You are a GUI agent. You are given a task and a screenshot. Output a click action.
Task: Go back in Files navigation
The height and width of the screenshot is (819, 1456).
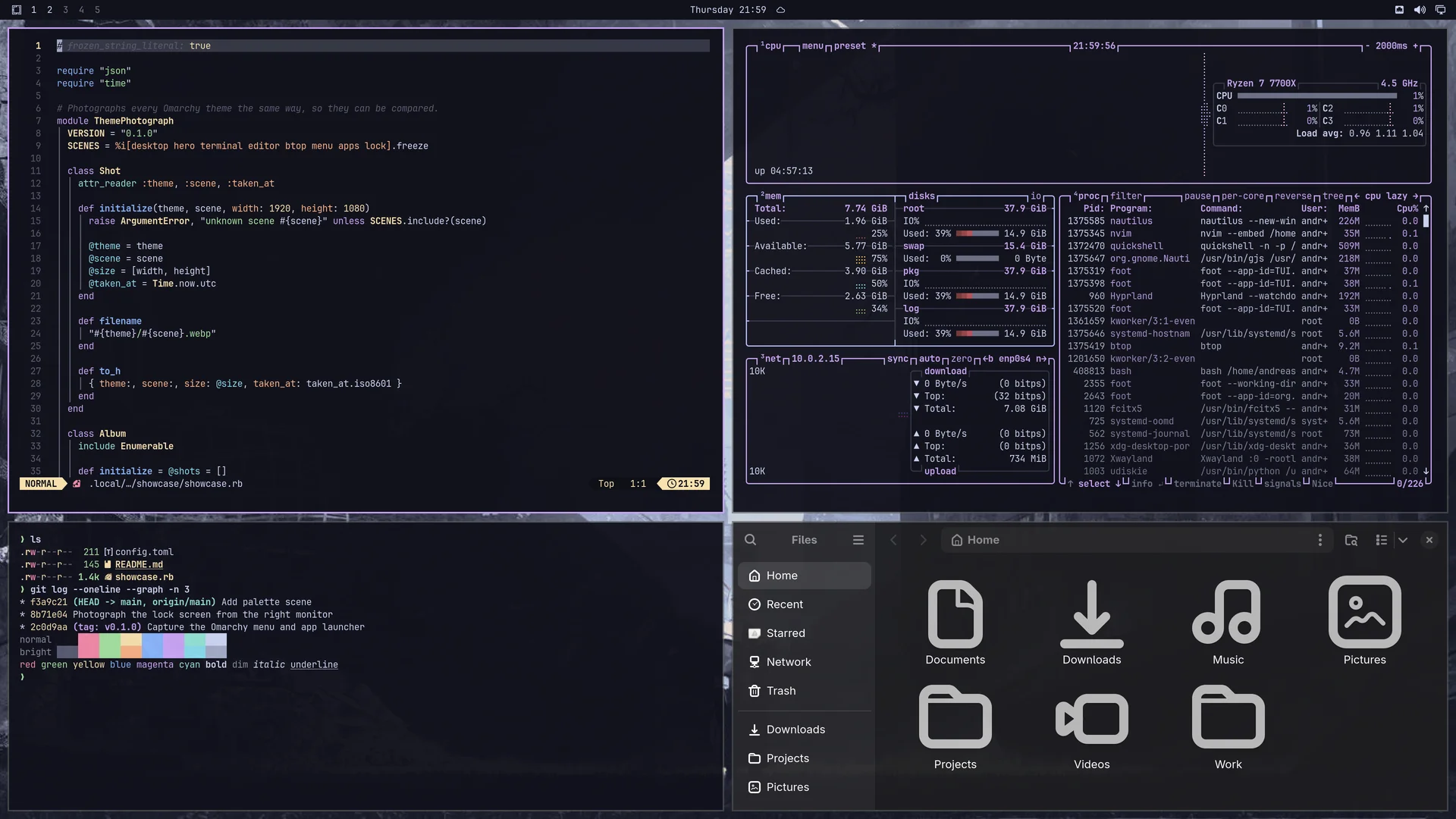click(x=893, y=540)
